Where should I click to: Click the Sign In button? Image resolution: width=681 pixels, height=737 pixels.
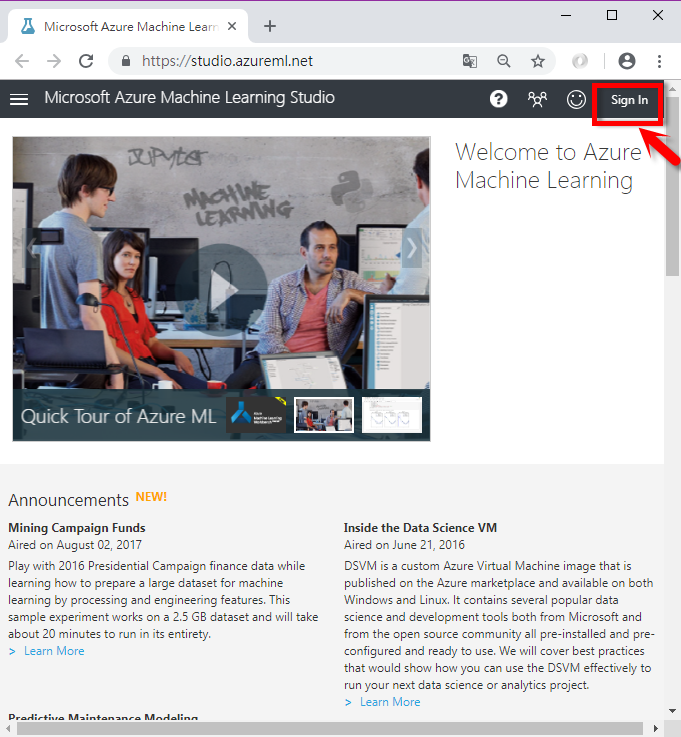(629, 100)
